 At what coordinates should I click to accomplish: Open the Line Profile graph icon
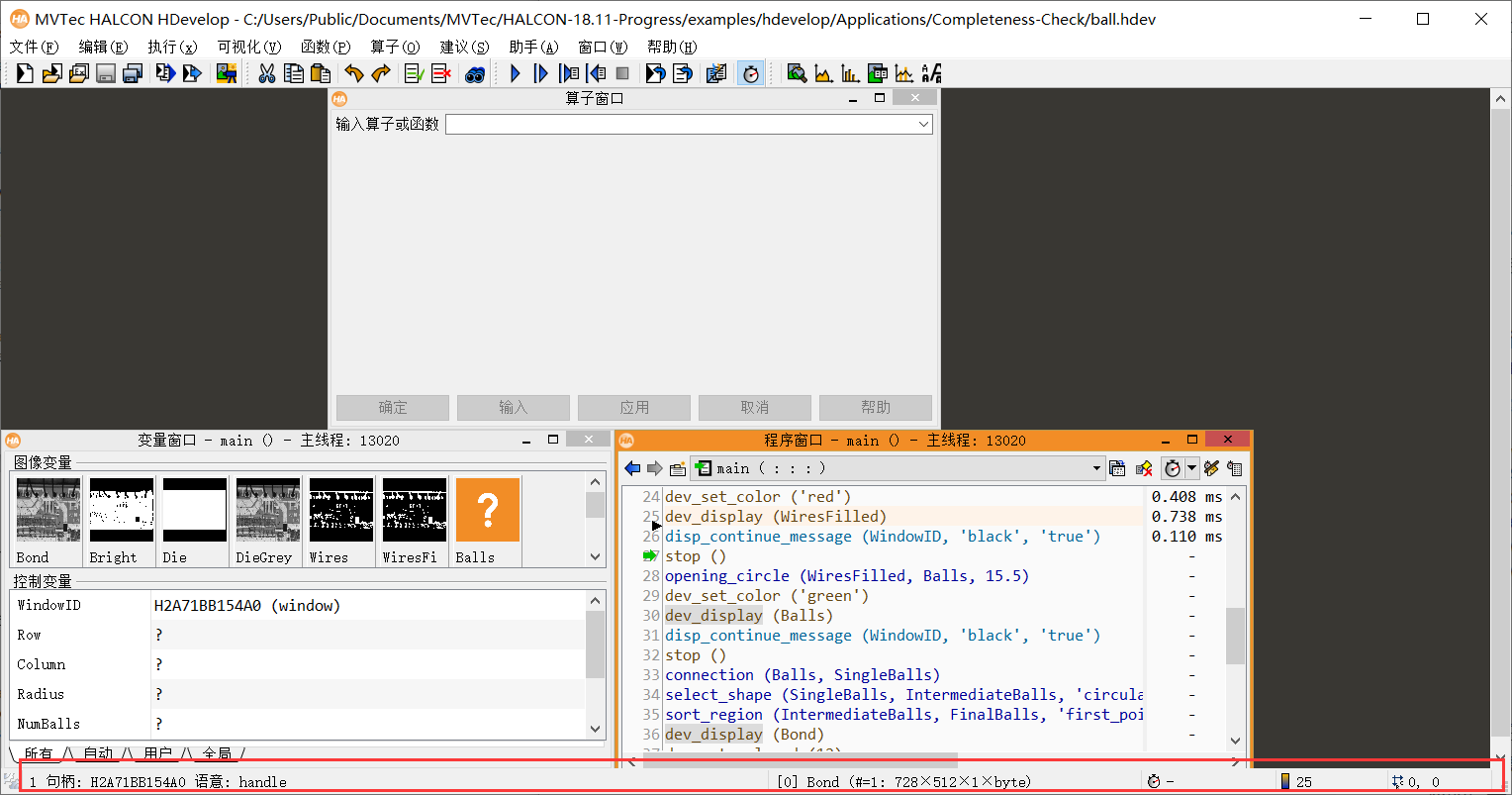pos(903,73)
